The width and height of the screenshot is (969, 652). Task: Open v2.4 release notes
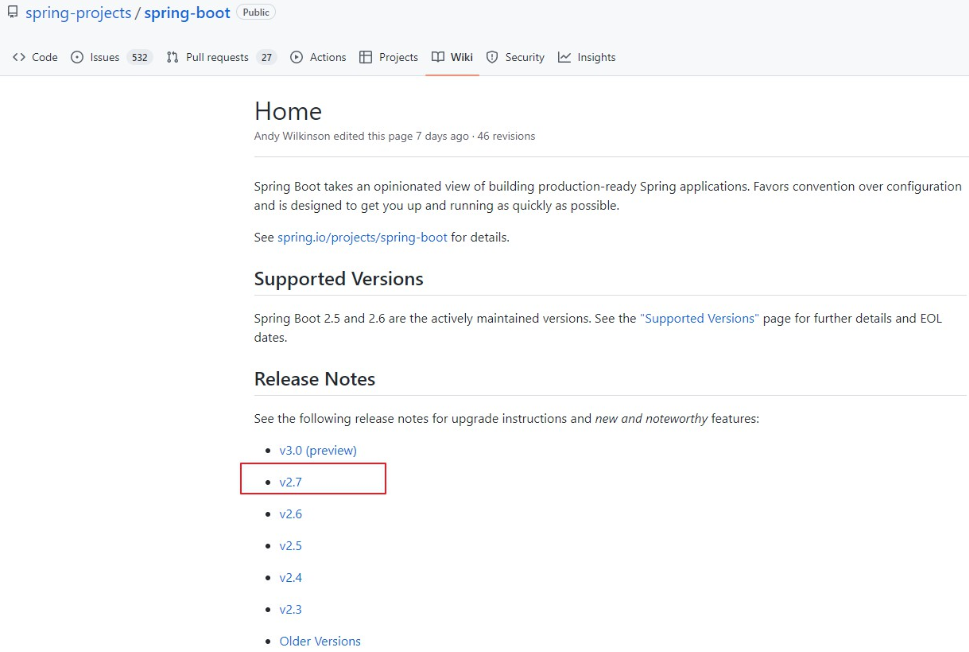tap(290, 578)
